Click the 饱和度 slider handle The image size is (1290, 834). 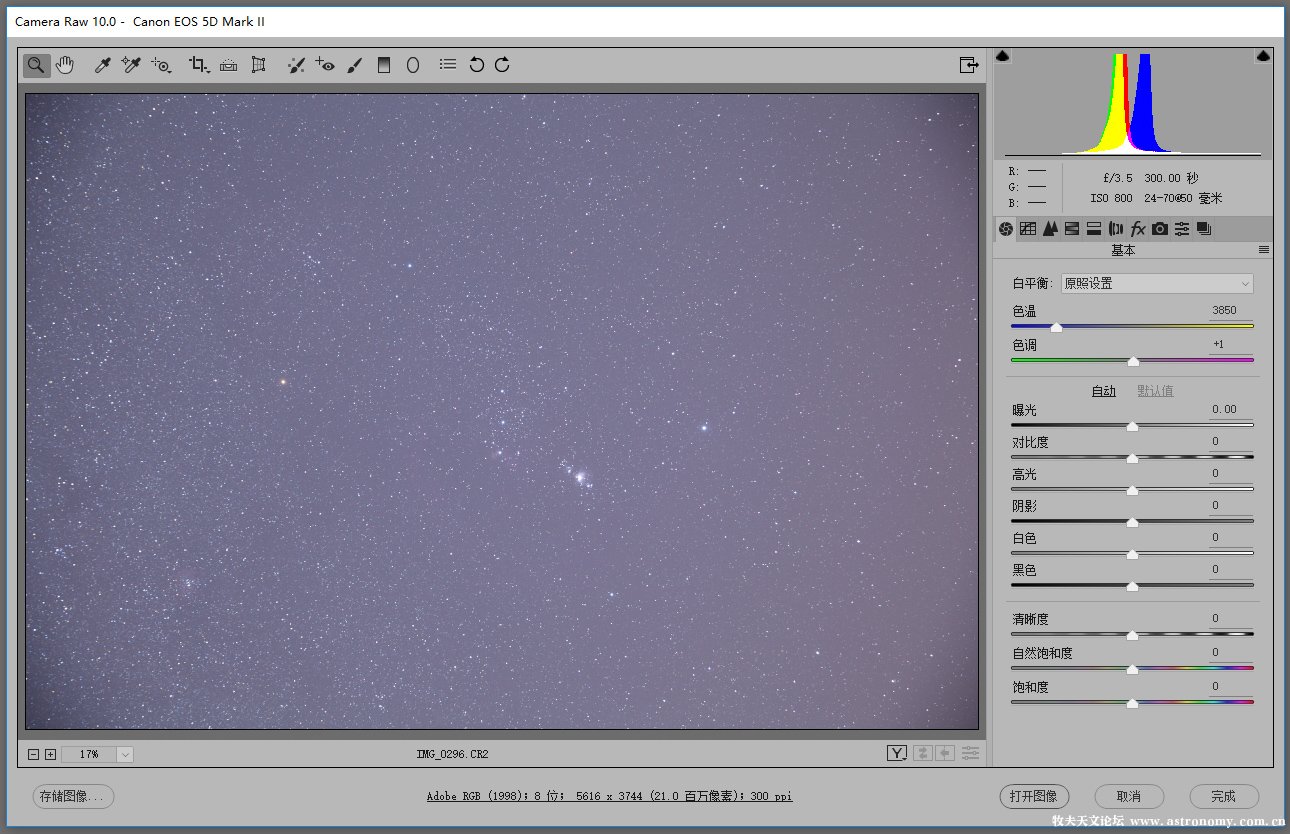click(x=1132, y=703)
